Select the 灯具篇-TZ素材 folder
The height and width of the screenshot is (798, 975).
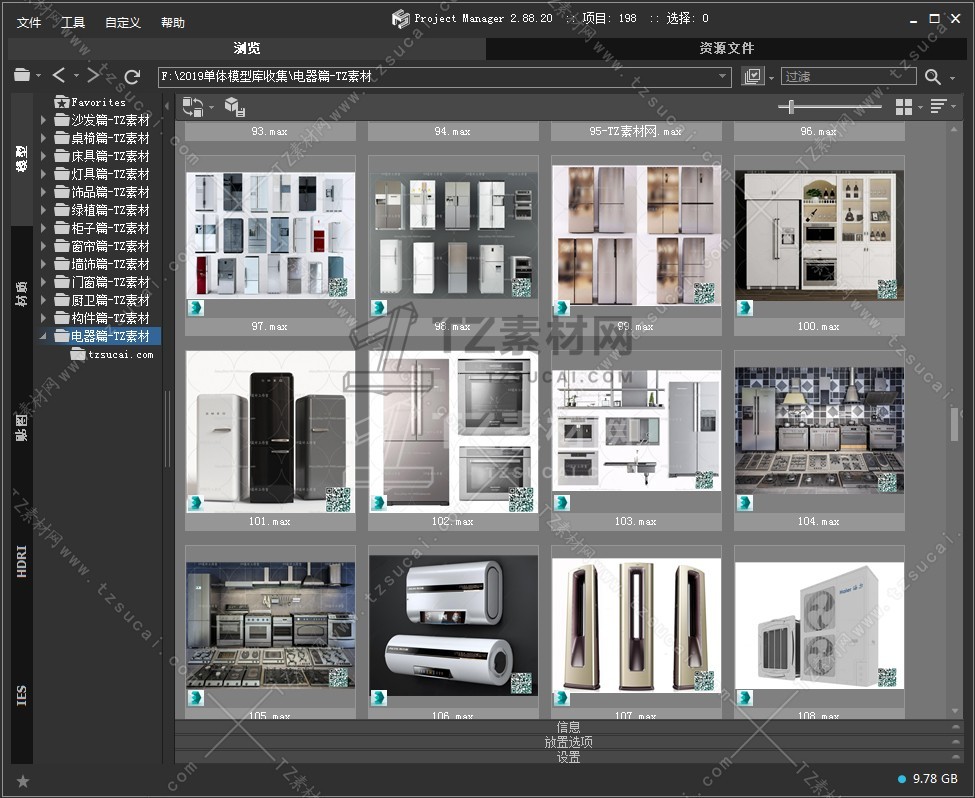click(x=110, y=174)
